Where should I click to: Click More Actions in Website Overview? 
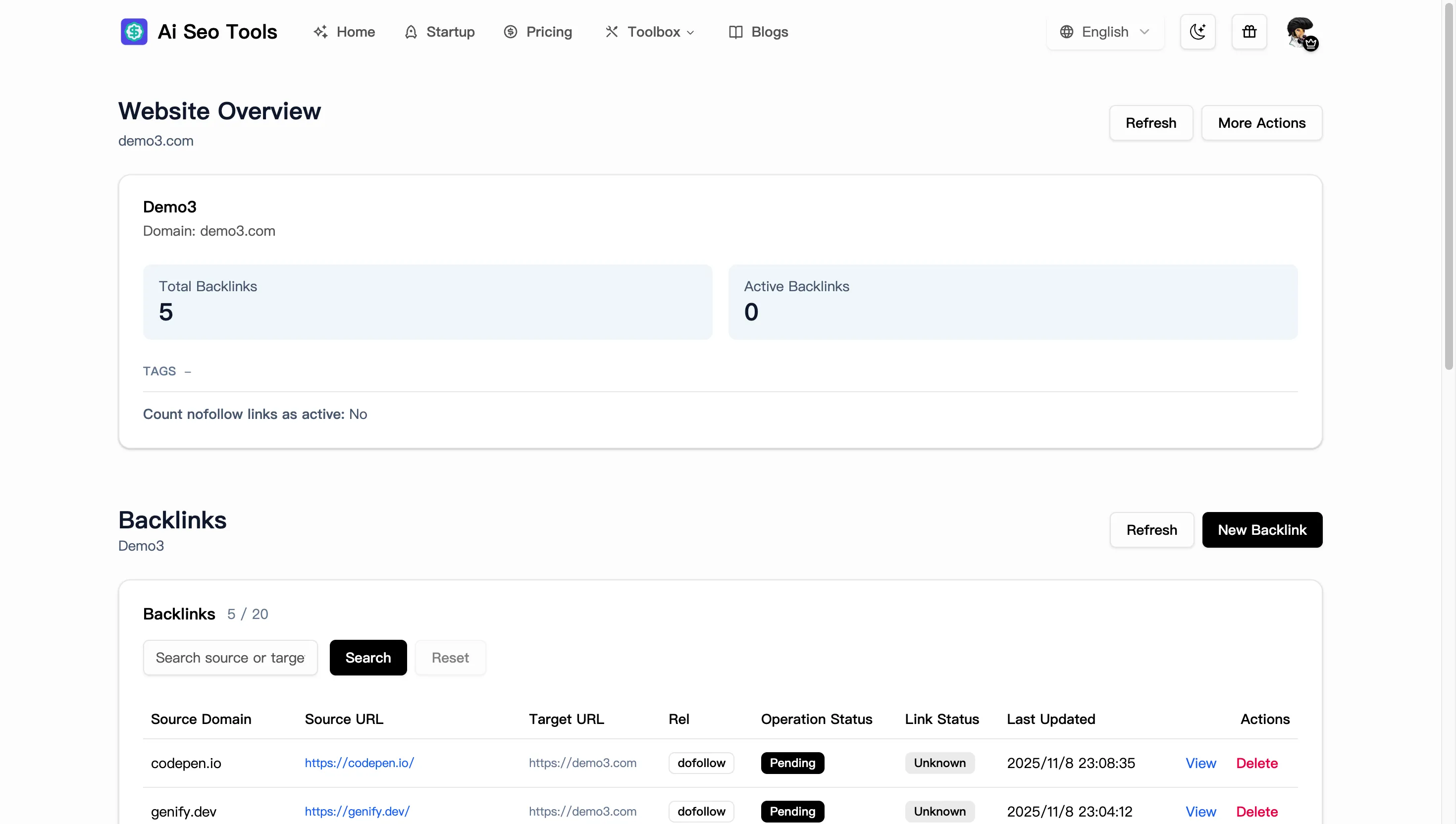[x=1261, y=123]
